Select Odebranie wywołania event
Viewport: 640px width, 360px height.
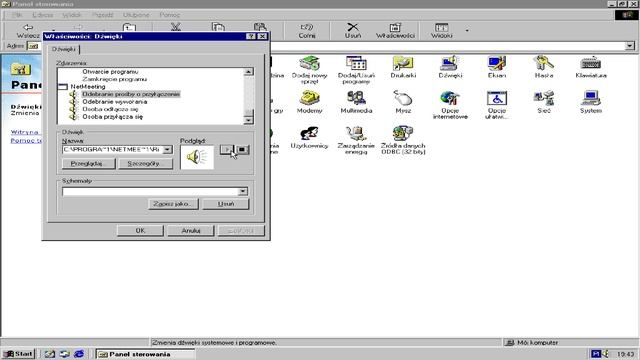(x=115, y=102)
